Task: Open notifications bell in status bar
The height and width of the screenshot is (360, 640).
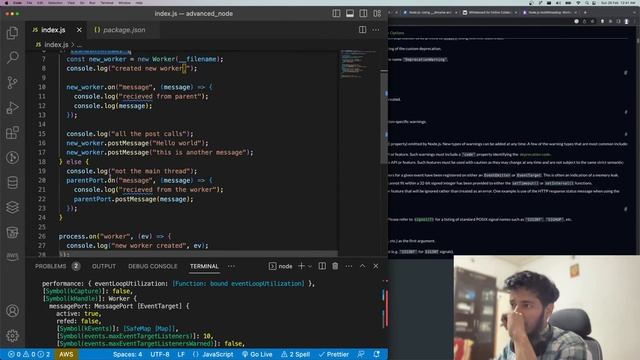Action: pyautogui.click(x=377, y=354)
